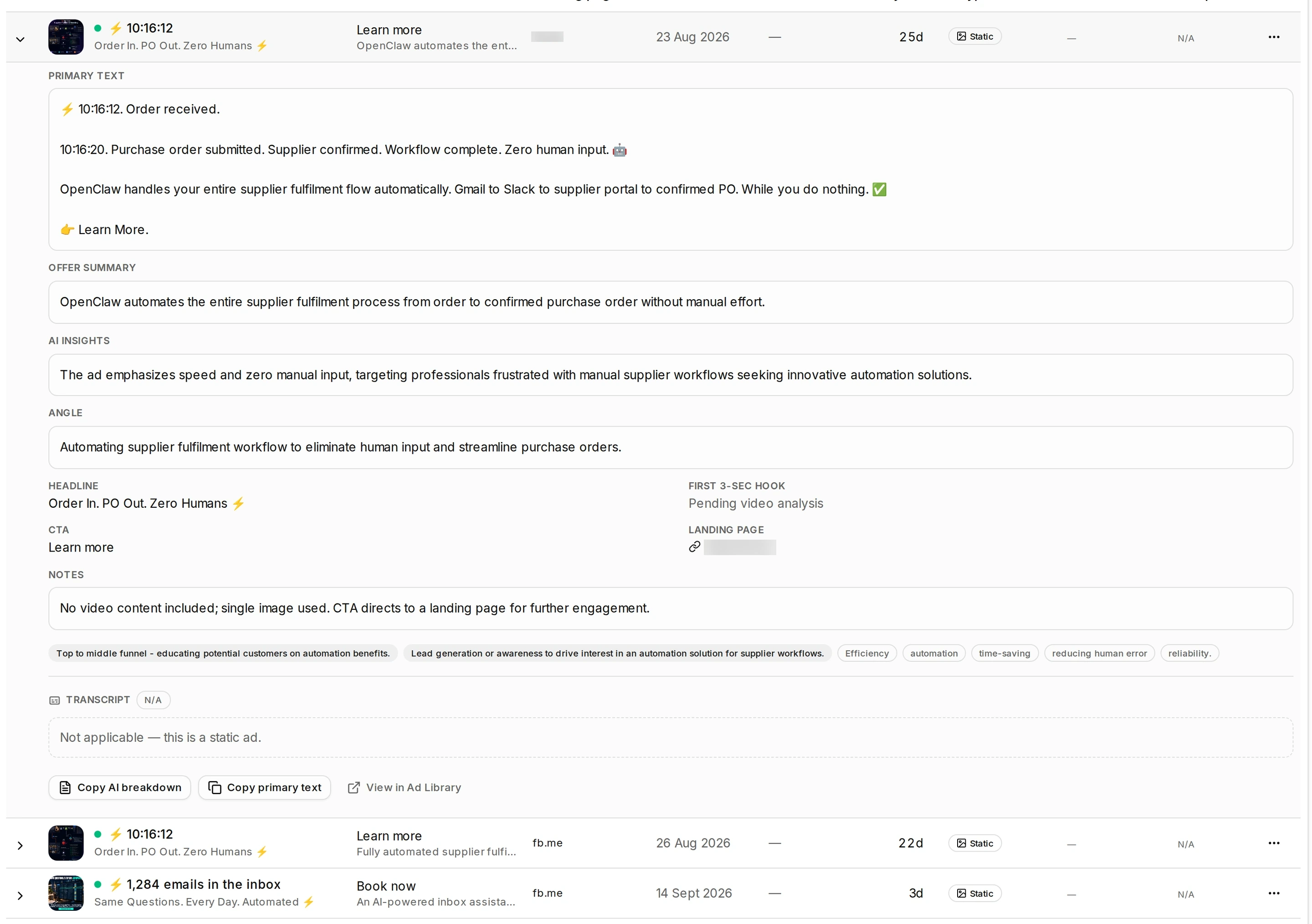Collapse the expanded 23 Aug 2026 ad row

tap(20, 39)
